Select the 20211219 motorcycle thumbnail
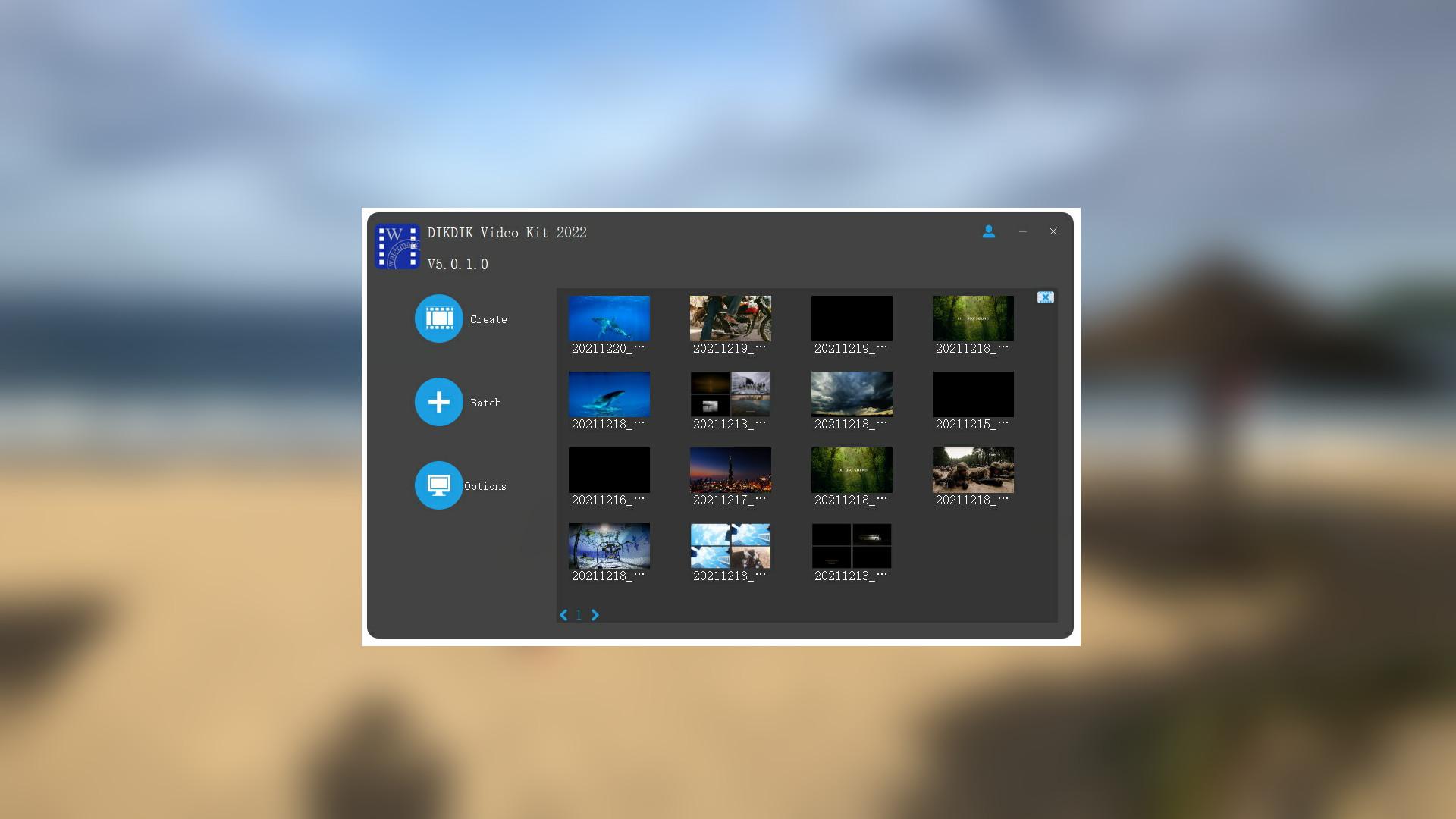 [x=730, y=318]
